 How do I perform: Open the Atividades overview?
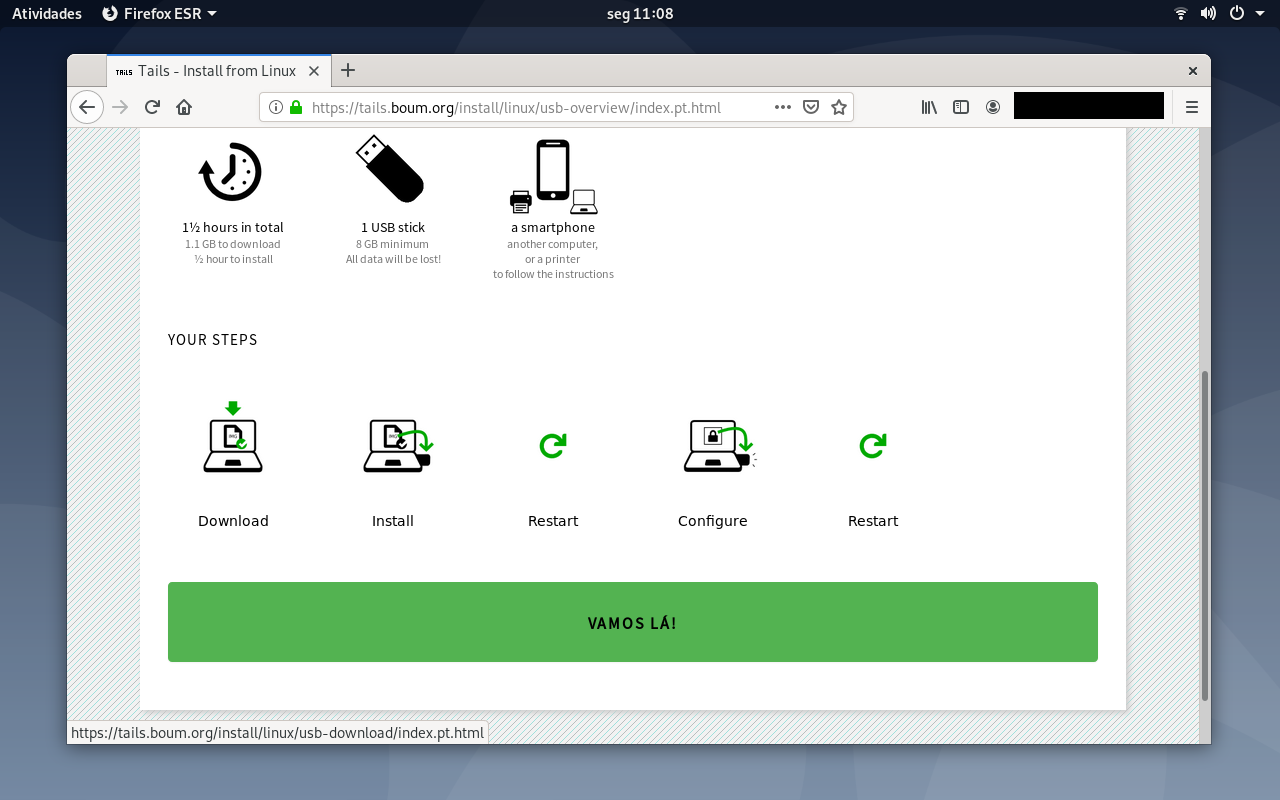(47, 13)
